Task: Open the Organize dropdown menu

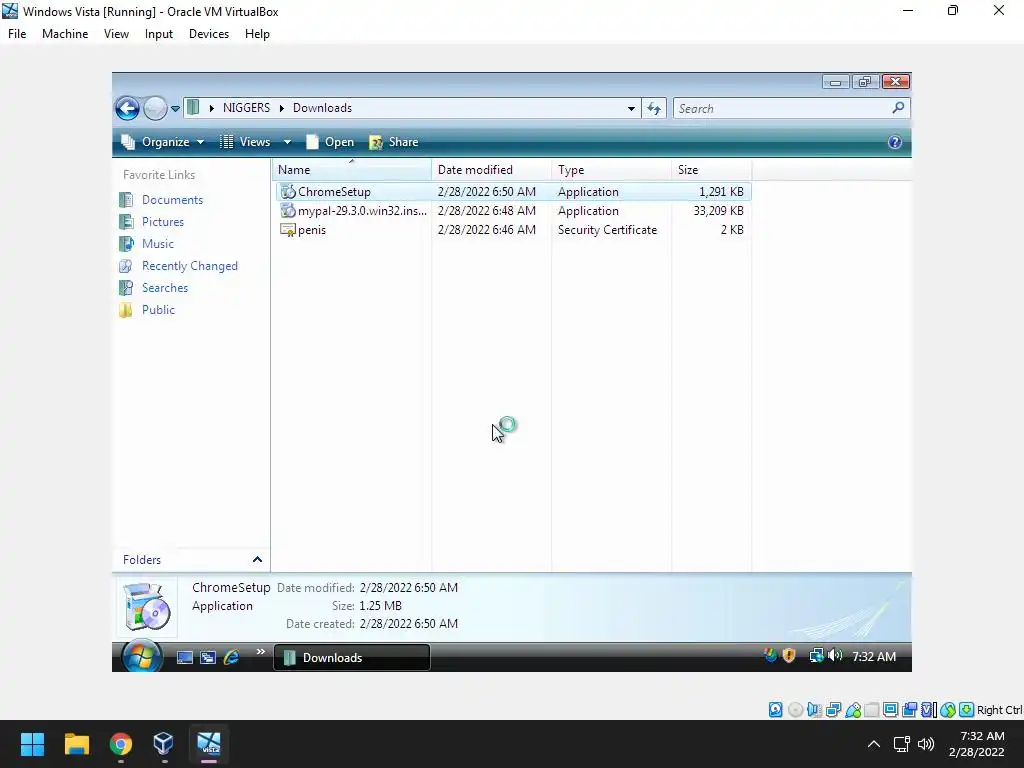Action: pyautogui.click(x=163, y=142)
